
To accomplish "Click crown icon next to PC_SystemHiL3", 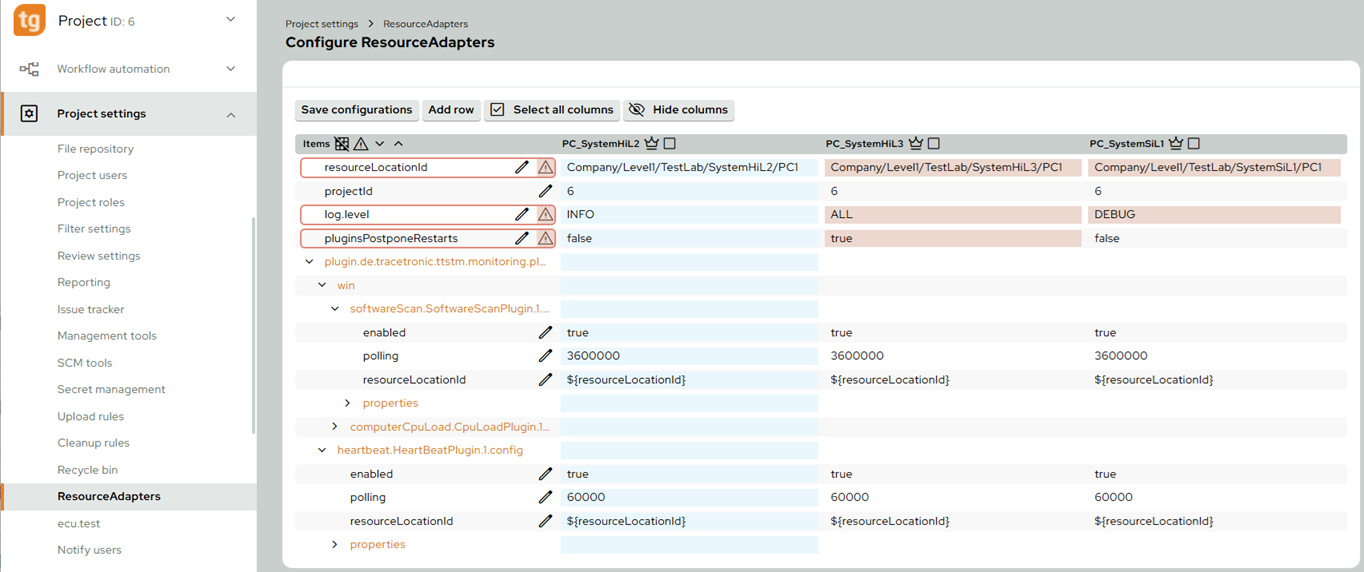I will click(x=916, y=144).
